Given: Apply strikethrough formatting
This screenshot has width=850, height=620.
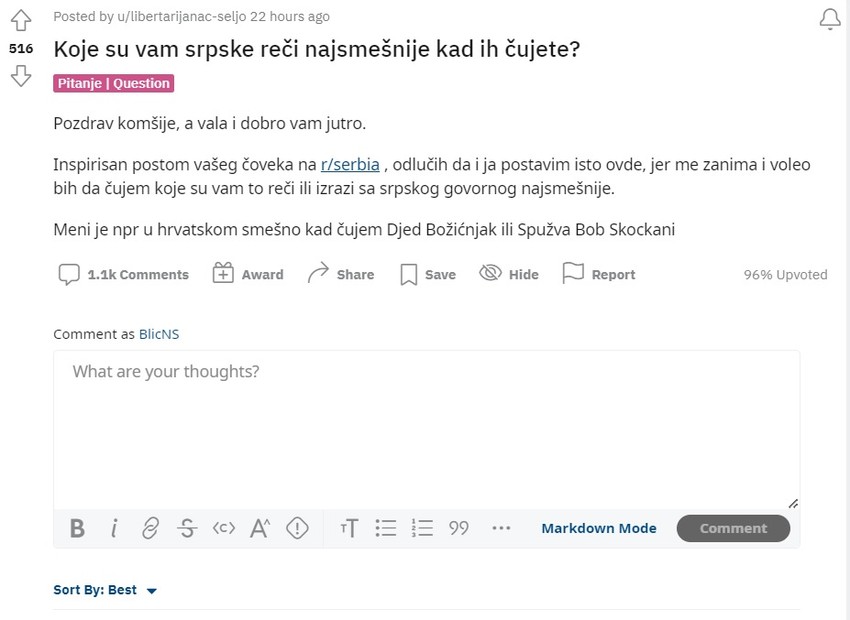Looking at the screenshot, I should click(187, 528).
